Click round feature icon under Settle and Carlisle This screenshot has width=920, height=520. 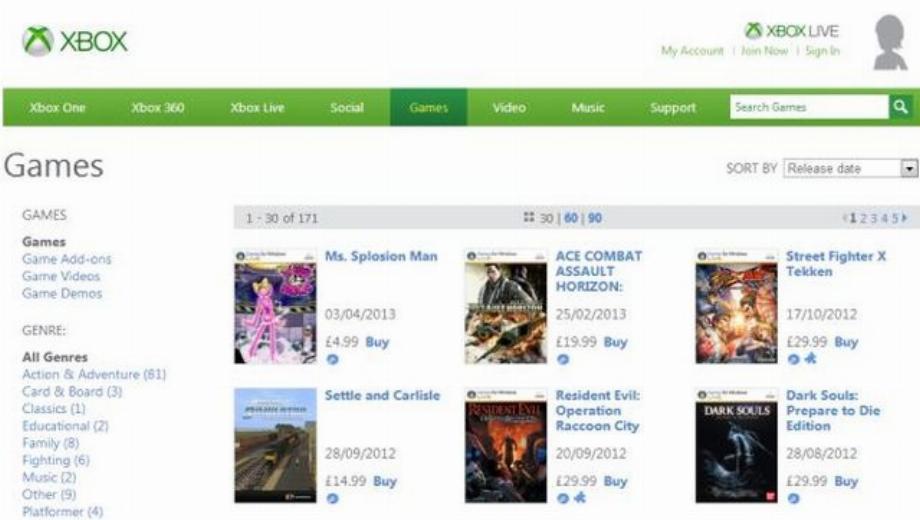332,498
